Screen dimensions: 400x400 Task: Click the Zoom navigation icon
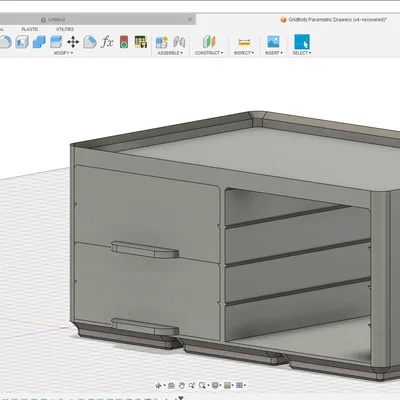pos(192,386)
